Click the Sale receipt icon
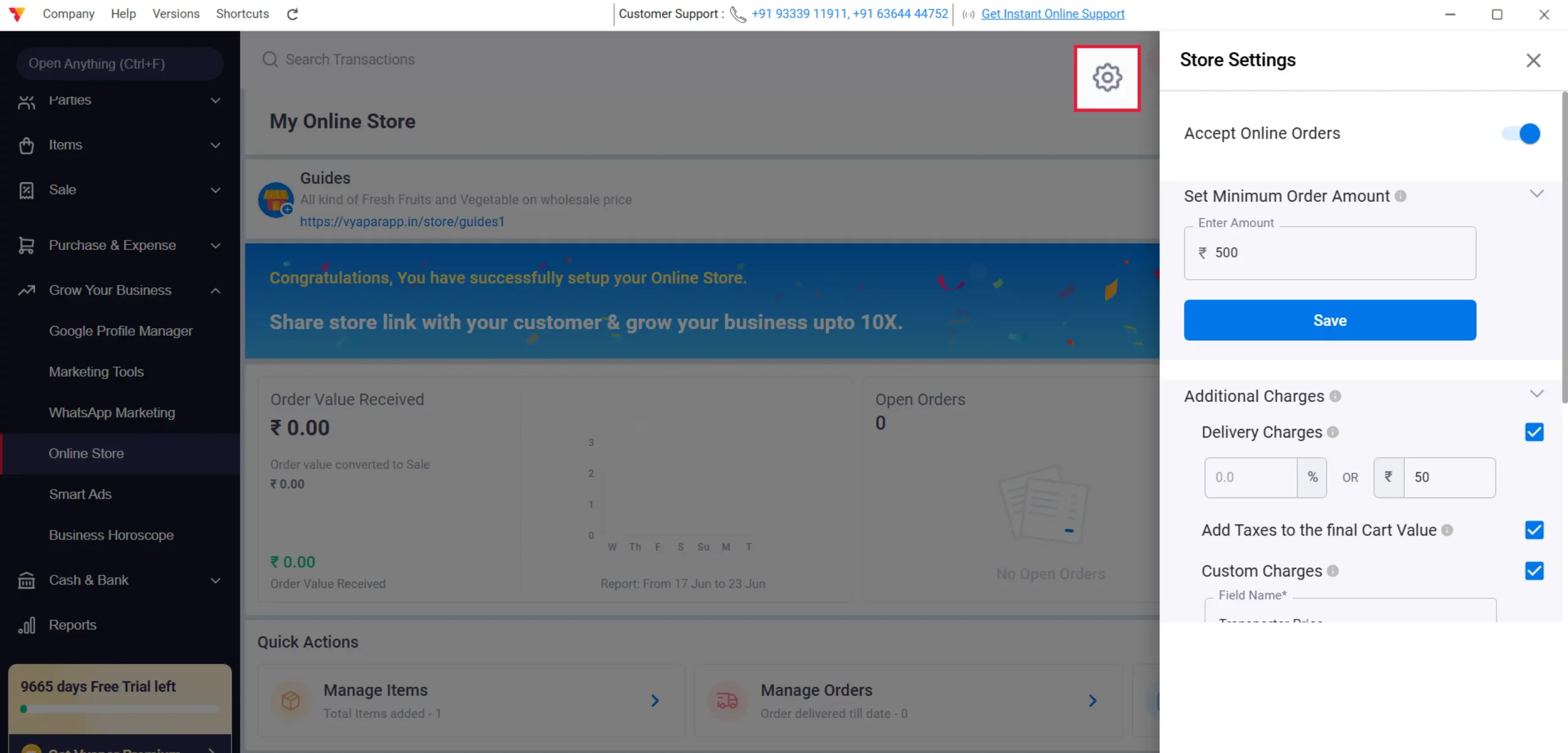Screen dimensions: 1568x753 (x=26, y=190)
